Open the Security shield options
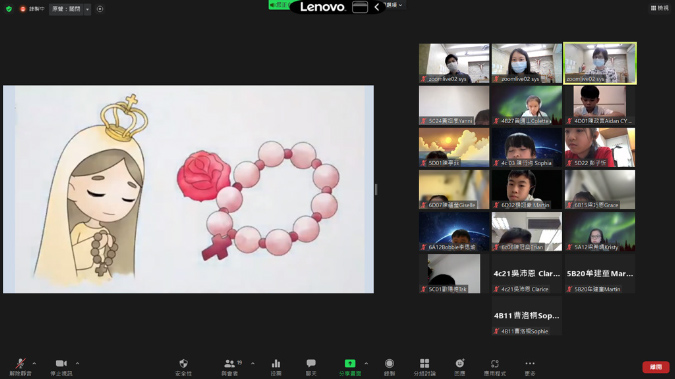The height and width of the screenshot is (379, 675). [183, 367]
